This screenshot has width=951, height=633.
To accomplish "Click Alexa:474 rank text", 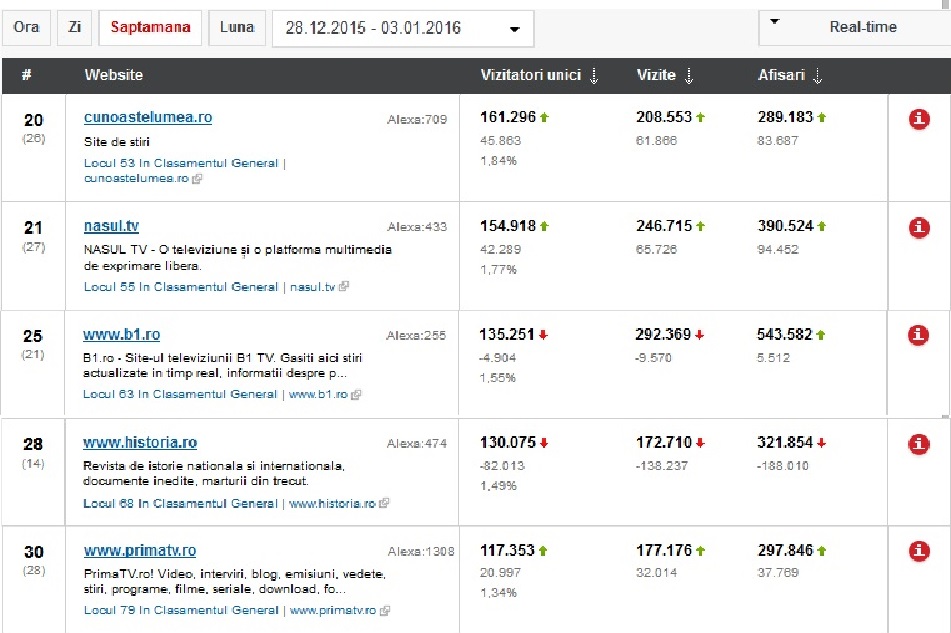I will pos(417,444).
